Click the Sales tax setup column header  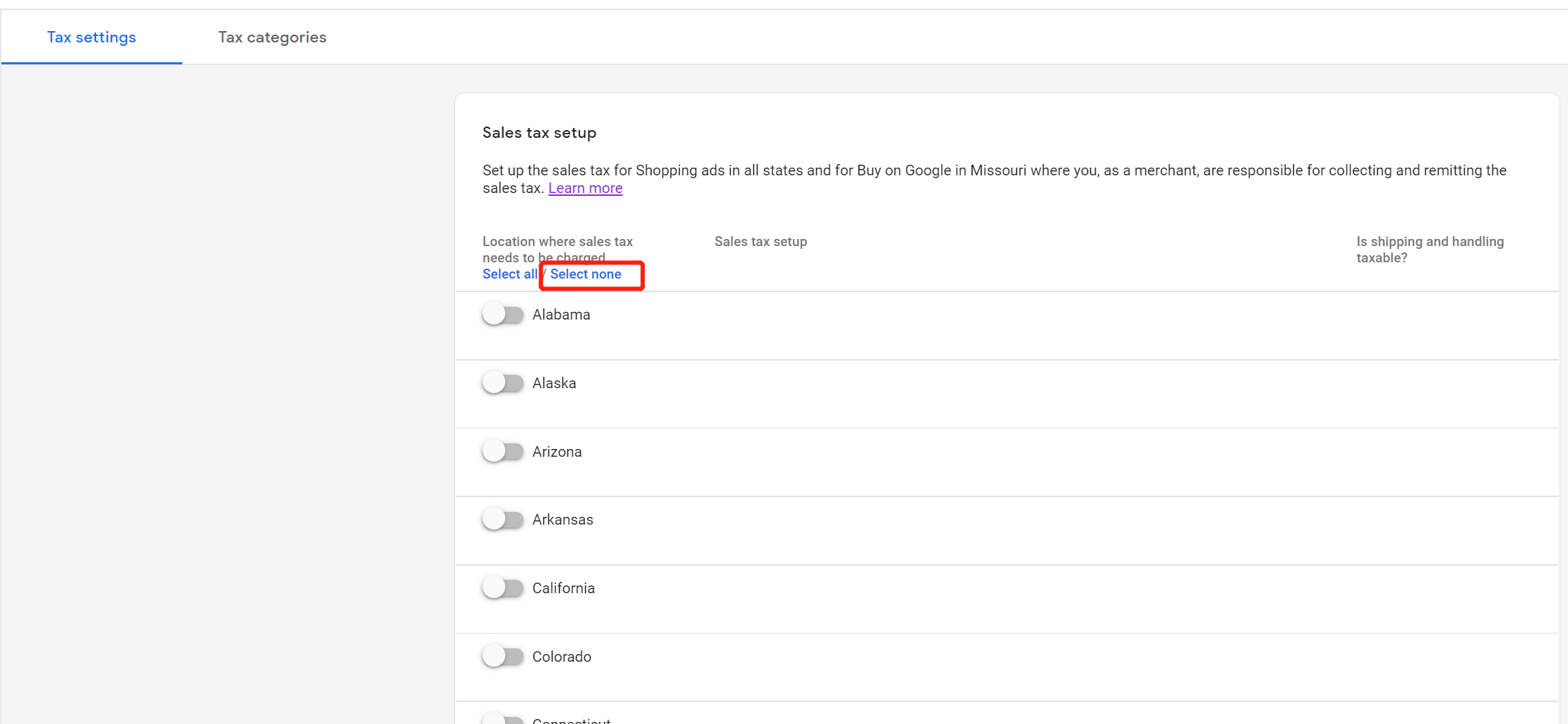pyautogui.click(x=760, y=242)
